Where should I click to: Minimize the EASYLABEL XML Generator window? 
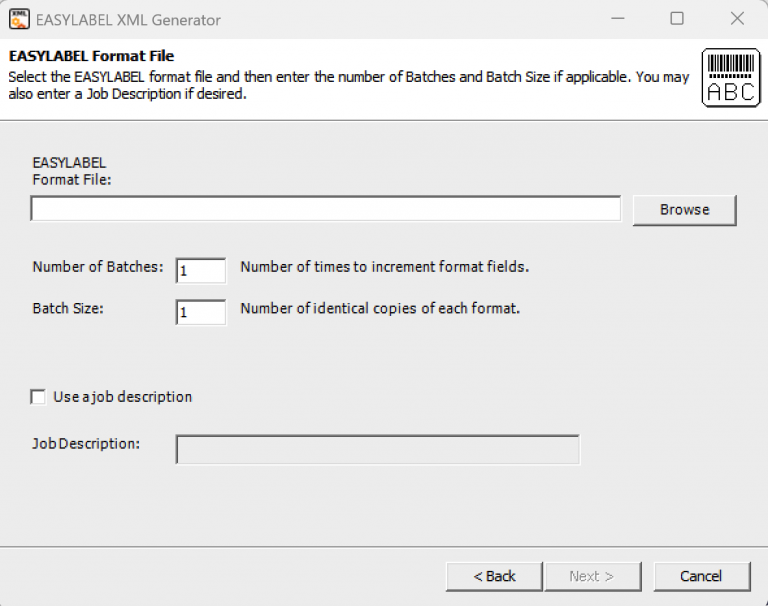[617, 19]
